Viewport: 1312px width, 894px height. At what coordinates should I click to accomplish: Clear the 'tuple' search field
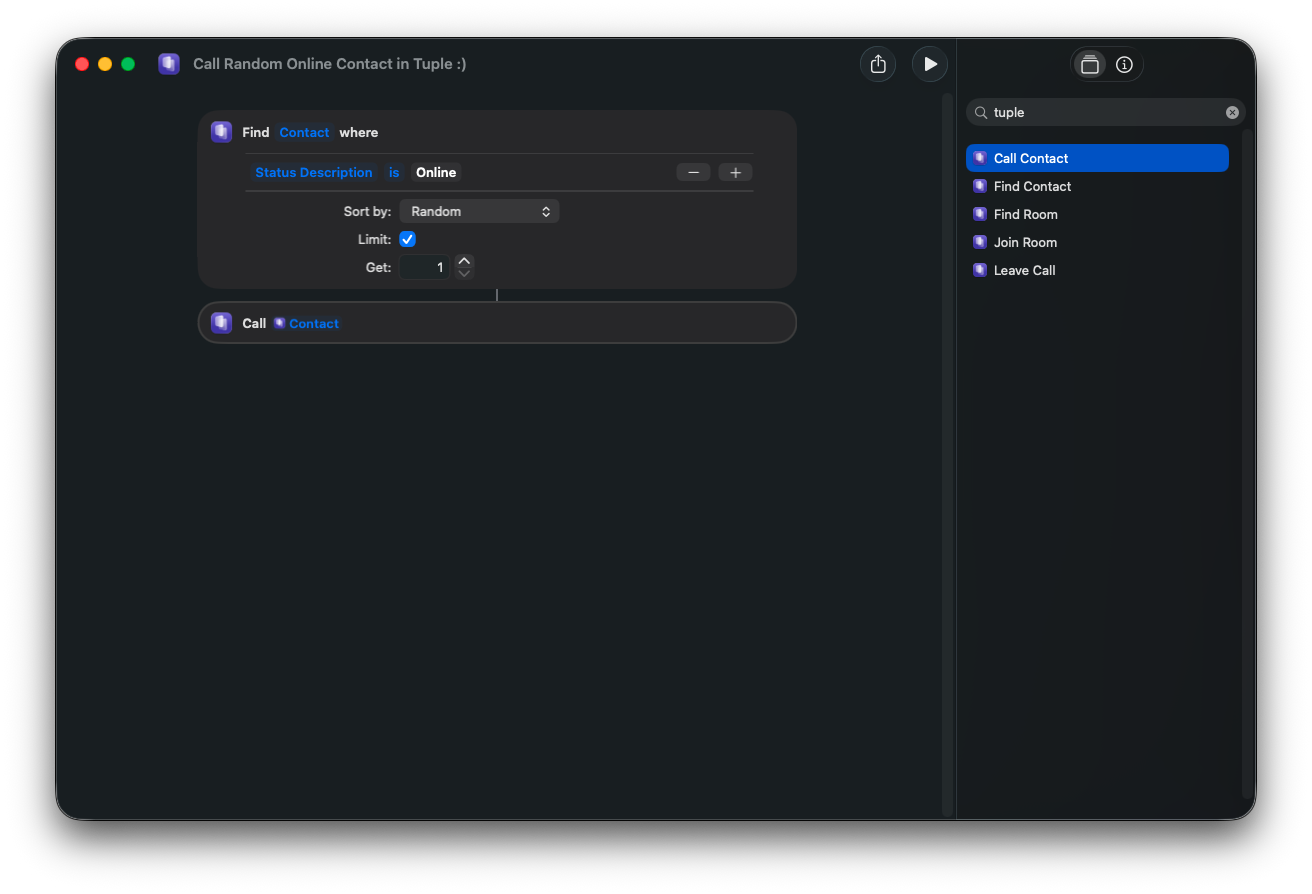point(1232,113)
